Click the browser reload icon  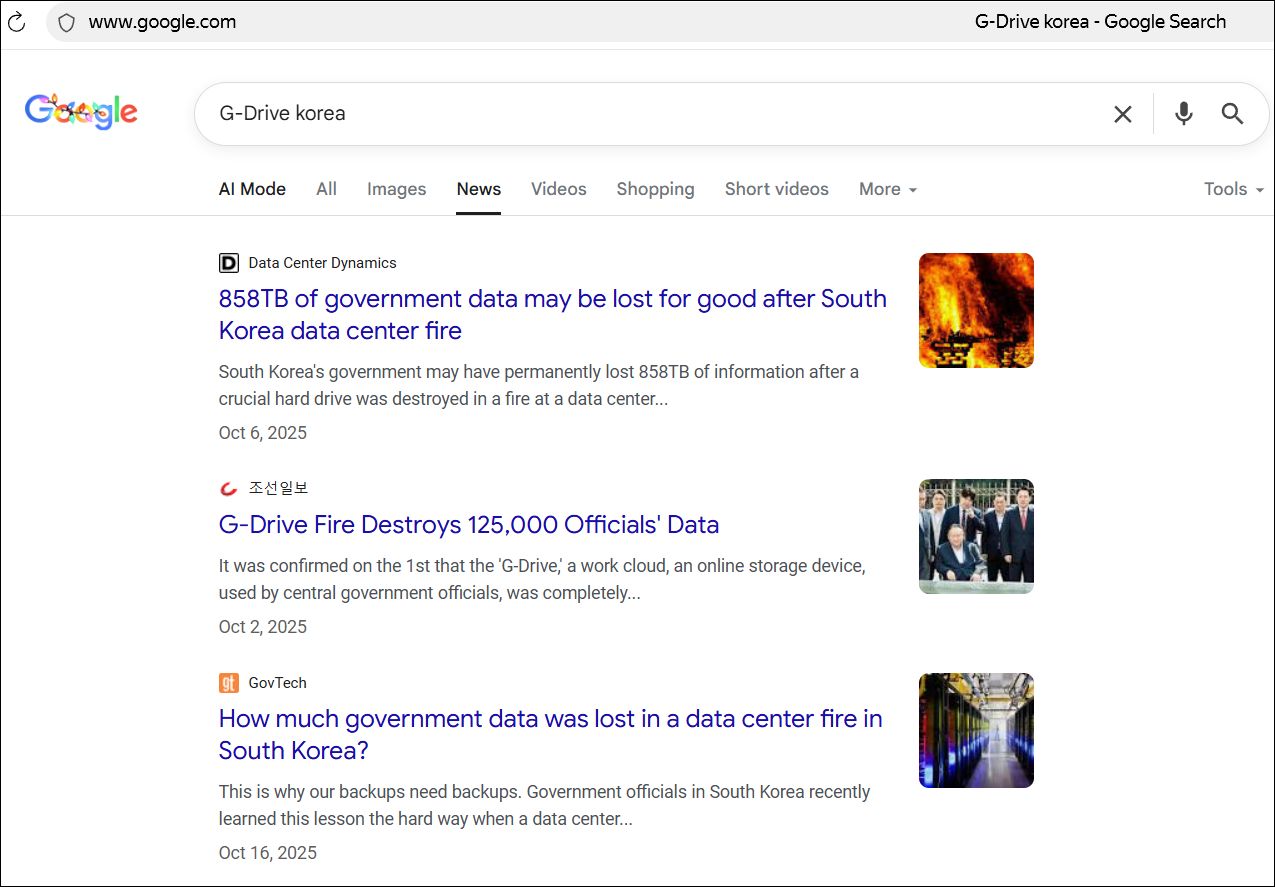[x=16, y=22]
